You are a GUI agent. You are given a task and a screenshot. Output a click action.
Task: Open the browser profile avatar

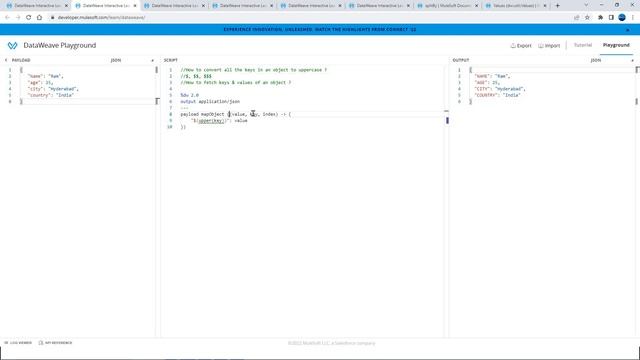tap(622, 18)
